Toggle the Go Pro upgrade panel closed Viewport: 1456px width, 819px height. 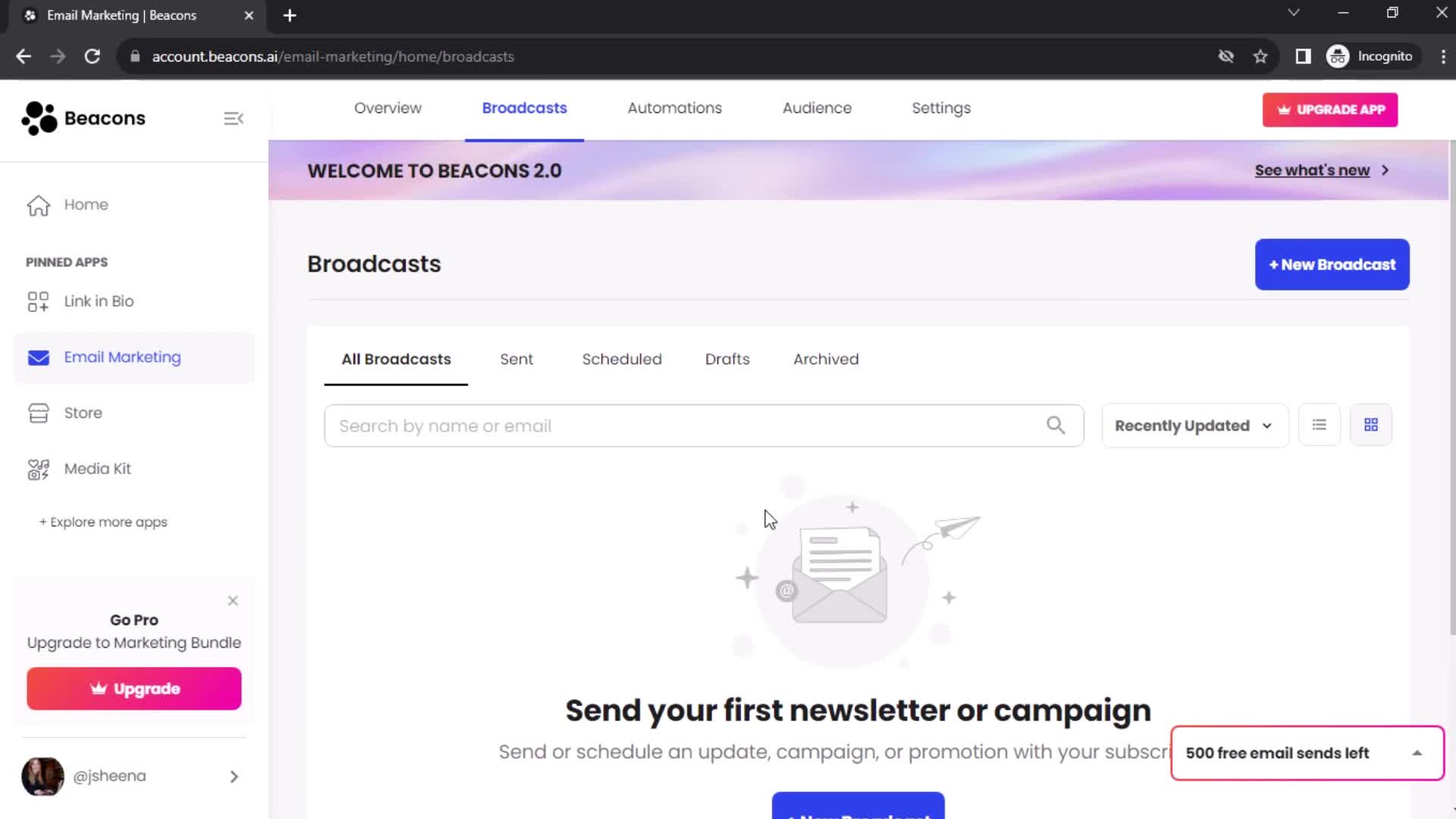coord(232,600)
